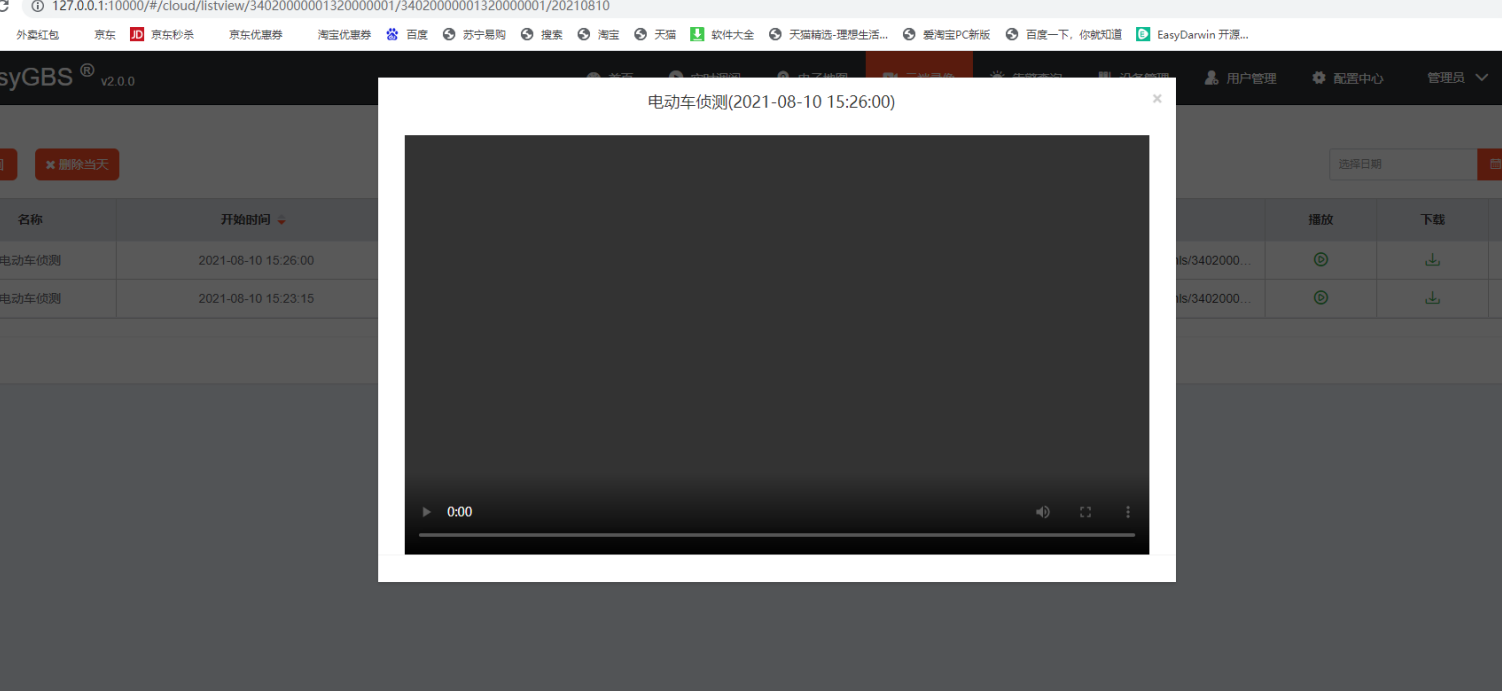Click the 选择日期 date input field

pos(1403,164)
